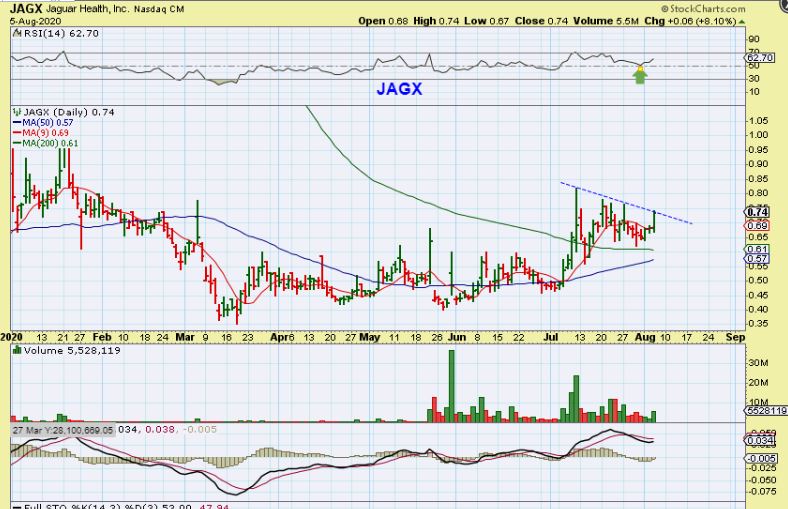Open the StockCharts.com link
788x509 pixels.
[x=703, y=9]
